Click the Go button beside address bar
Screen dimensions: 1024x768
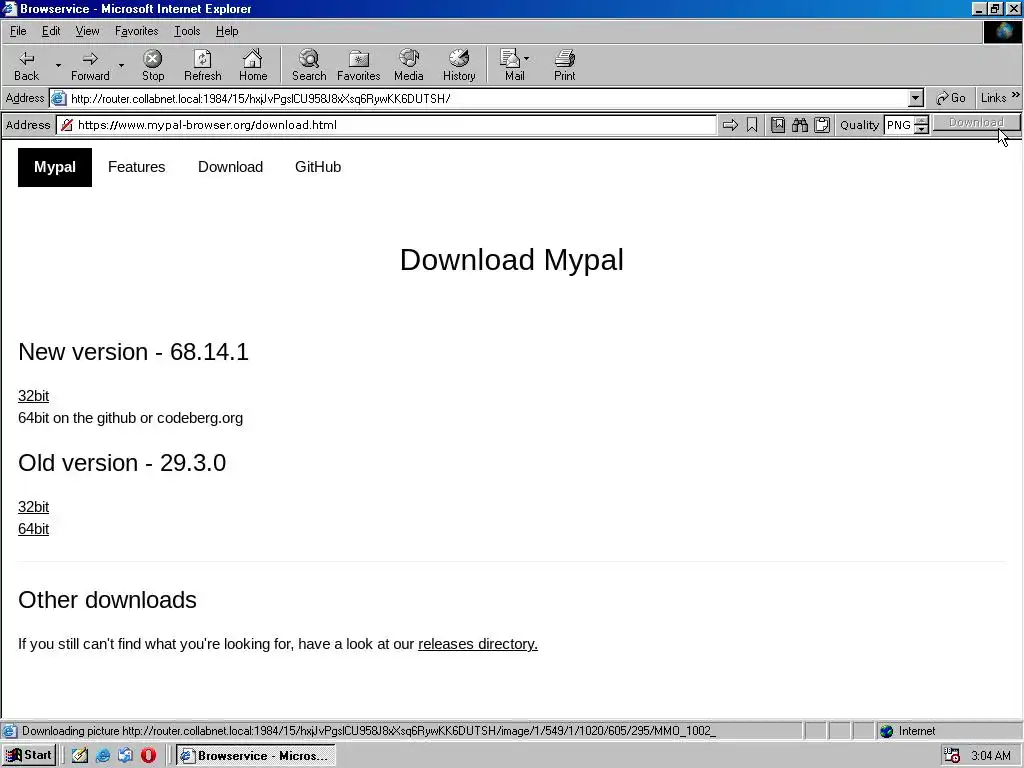click(x=951, y=98)
